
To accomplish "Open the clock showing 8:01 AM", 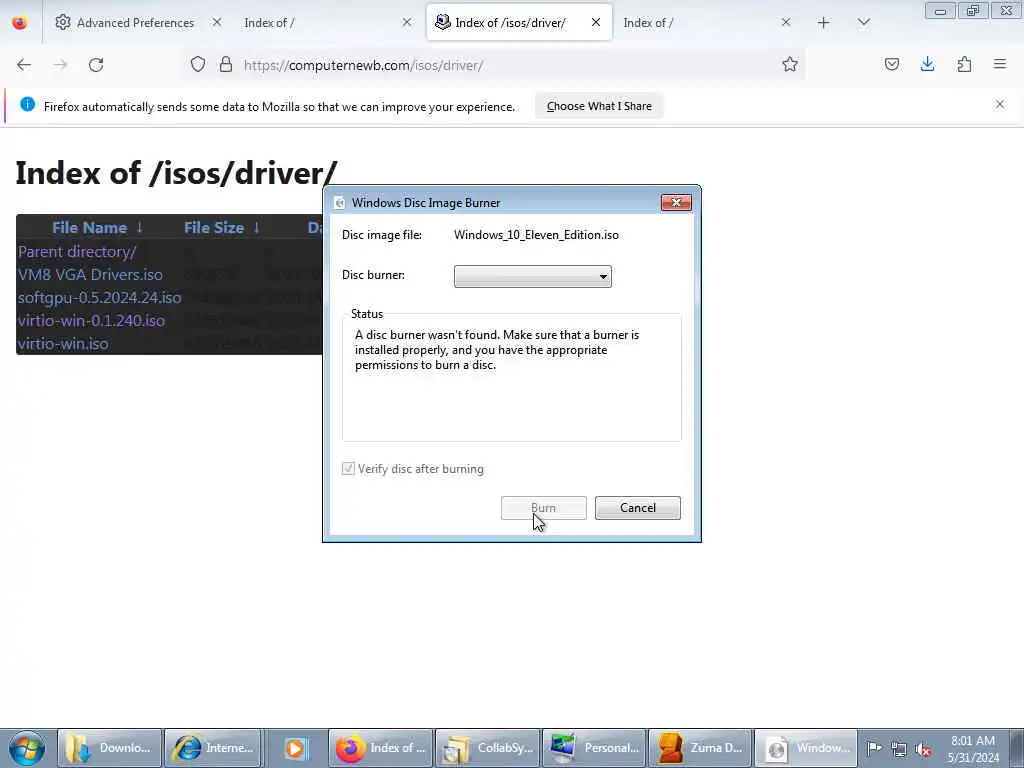I will 973,749.
